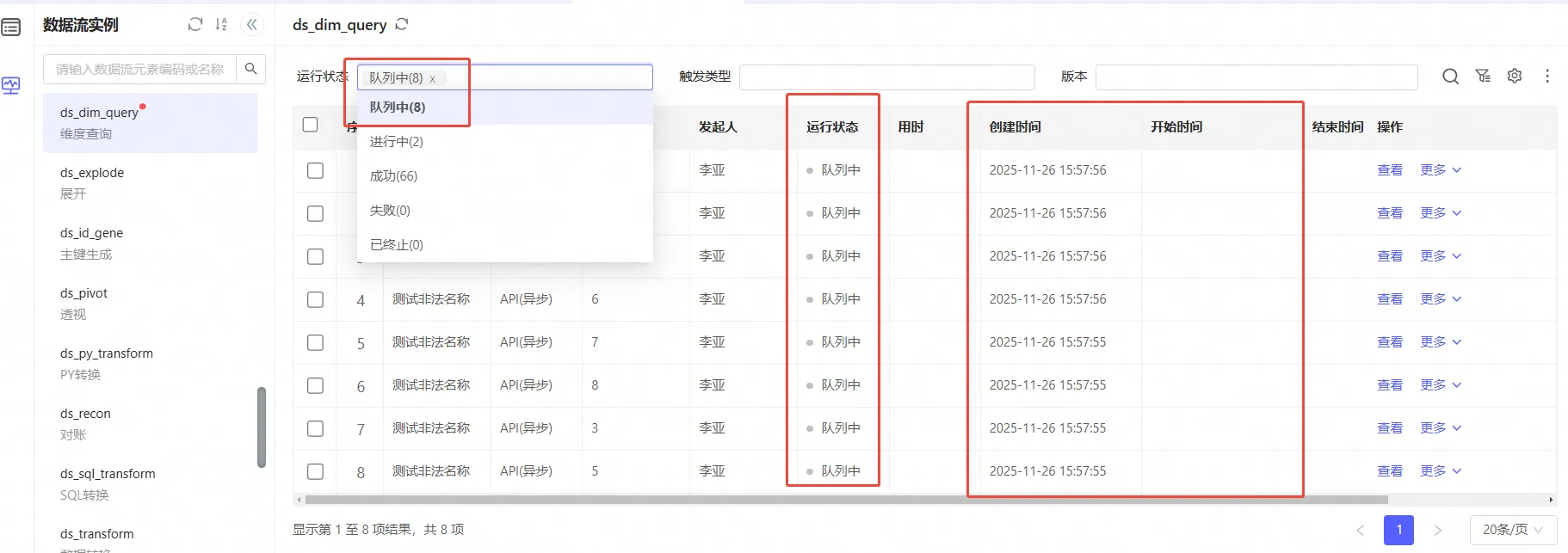1568x553 pixels.
Task: Select the checkbox for row 8
Action: click(316, 471)
